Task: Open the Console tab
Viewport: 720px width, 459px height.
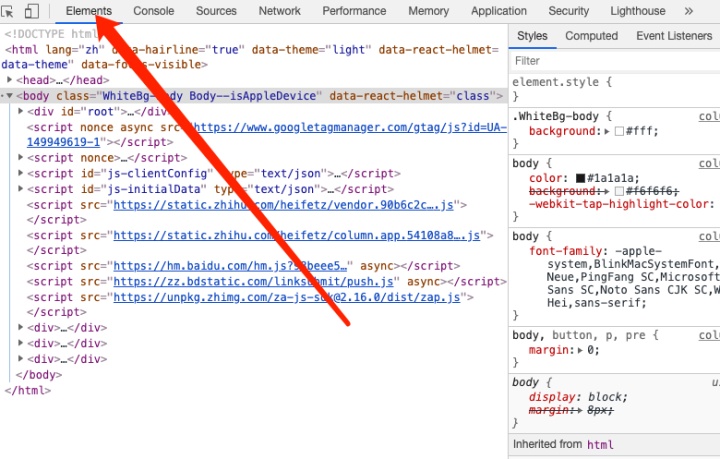Action: pos(153,11)
